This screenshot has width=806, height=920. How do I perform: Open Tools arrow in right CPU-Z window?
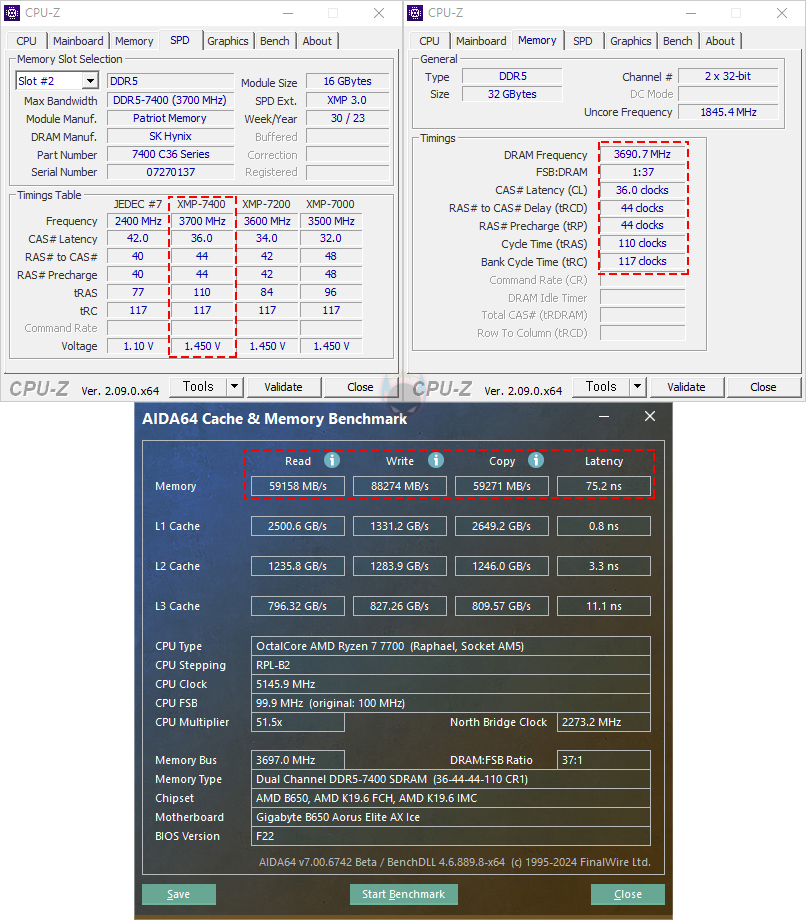point(638,387)
